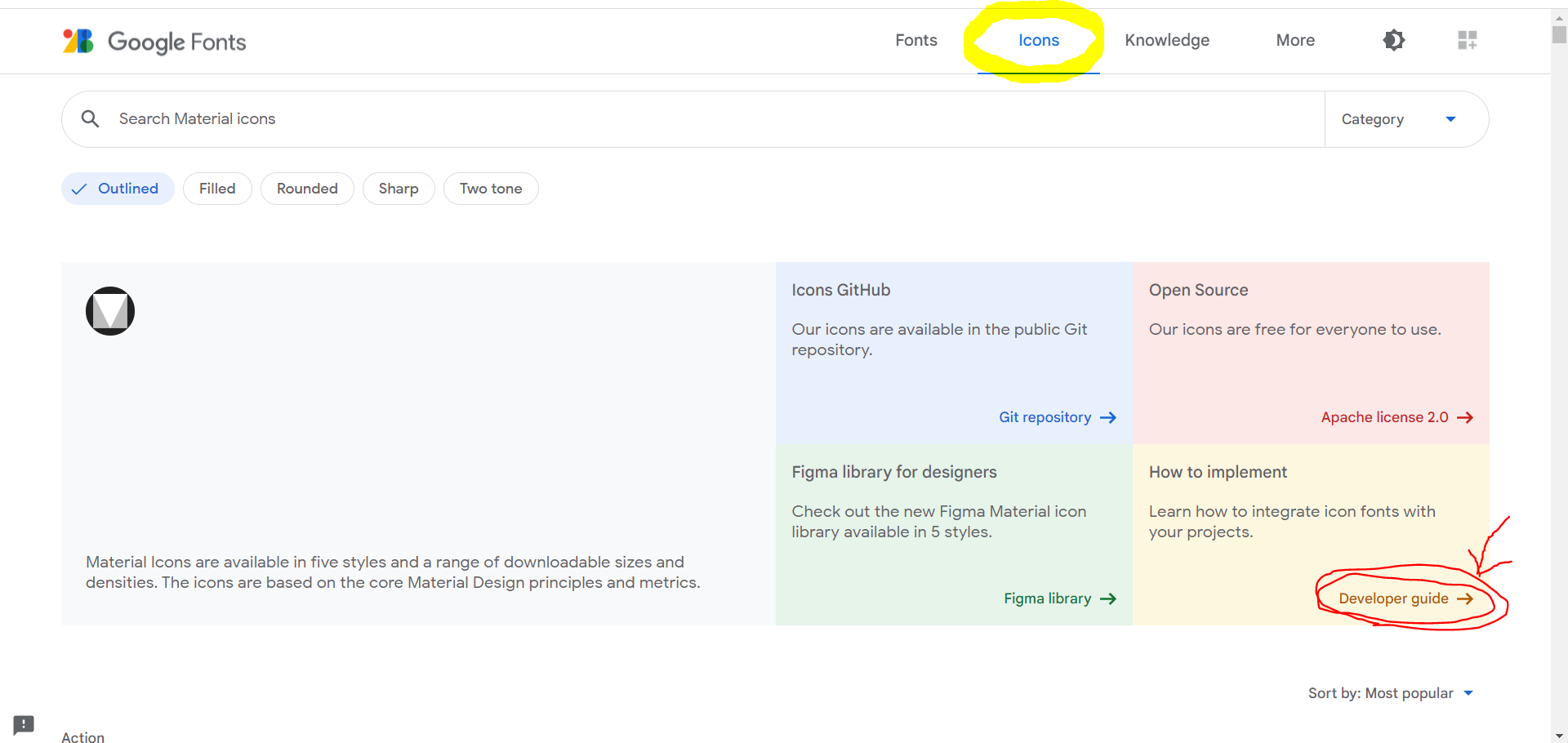Click the Search Material icons field

tap(693, 119)
